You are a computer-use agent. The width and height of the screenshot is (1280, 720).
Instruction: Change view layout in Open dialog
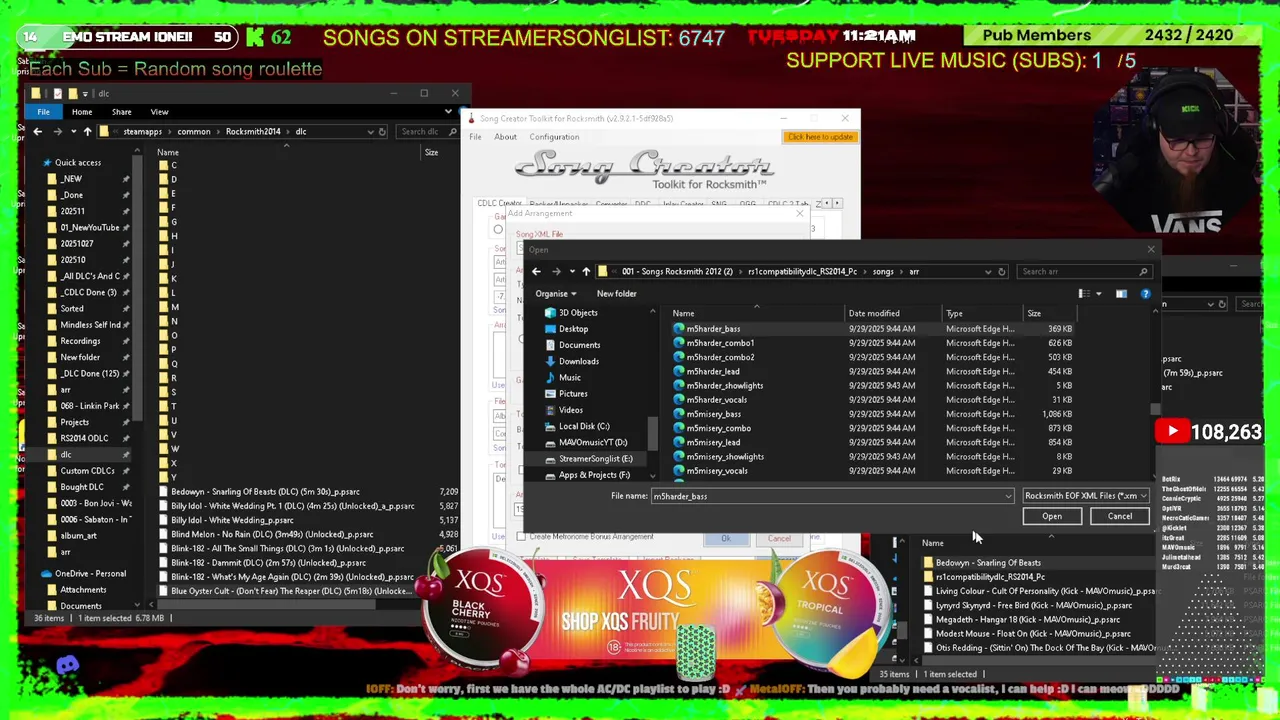1083,294
